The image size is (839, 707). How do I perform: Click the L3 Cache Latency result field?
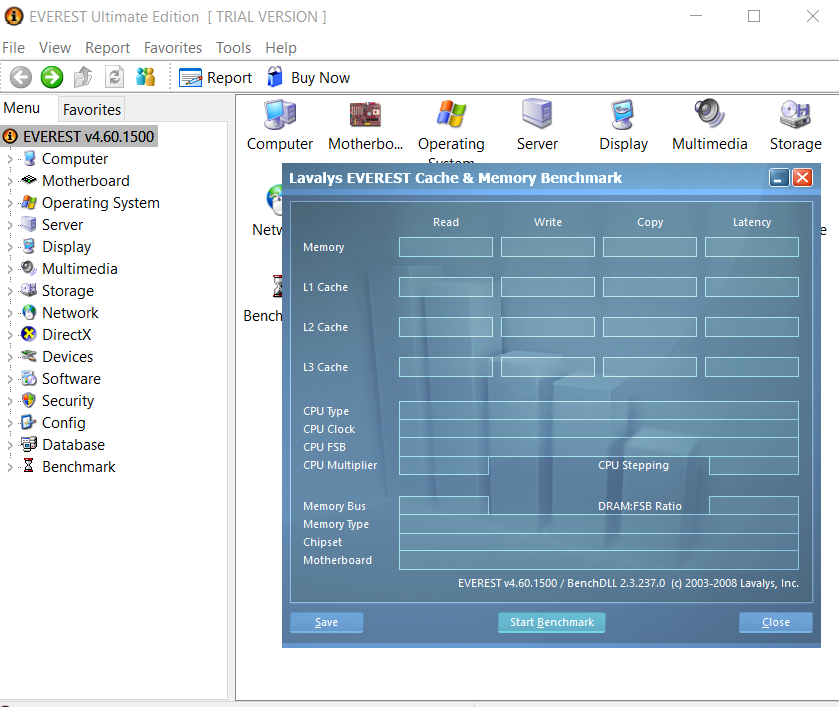click(752, 367)
